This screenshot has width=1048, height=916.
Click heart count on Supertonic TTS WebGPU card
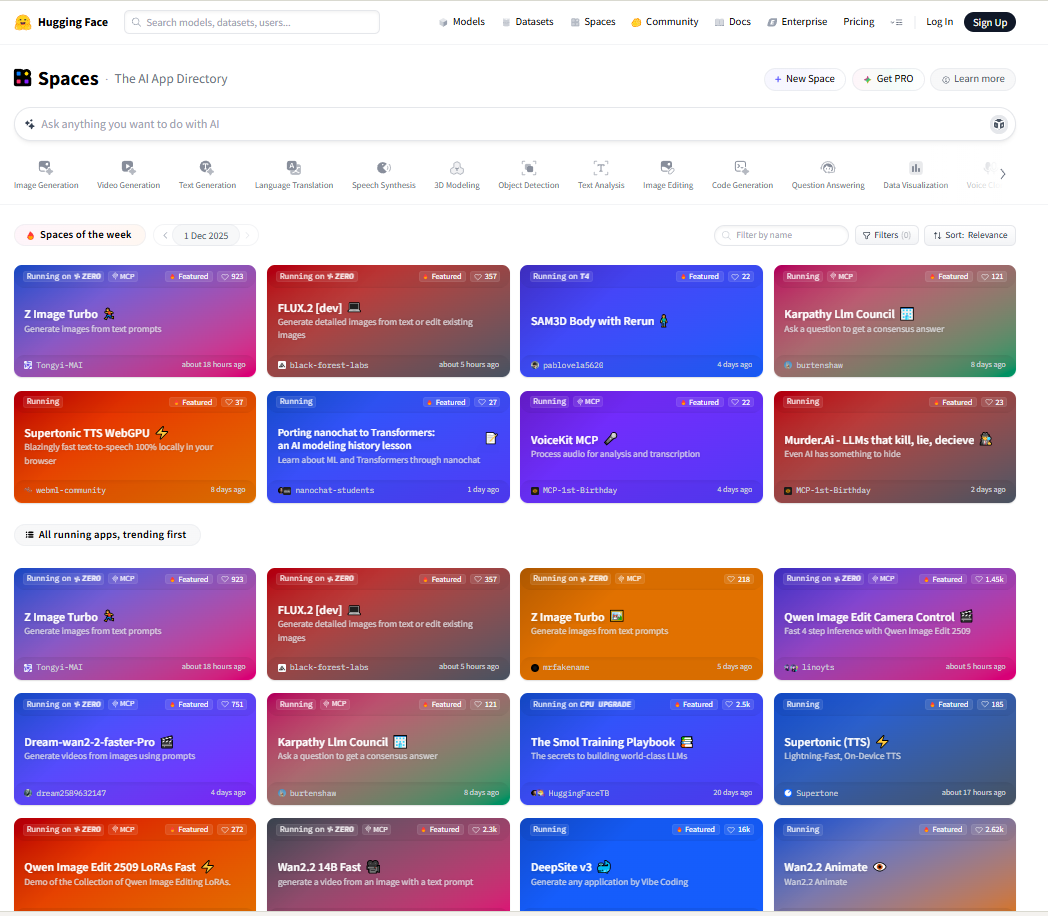(235, 402)
